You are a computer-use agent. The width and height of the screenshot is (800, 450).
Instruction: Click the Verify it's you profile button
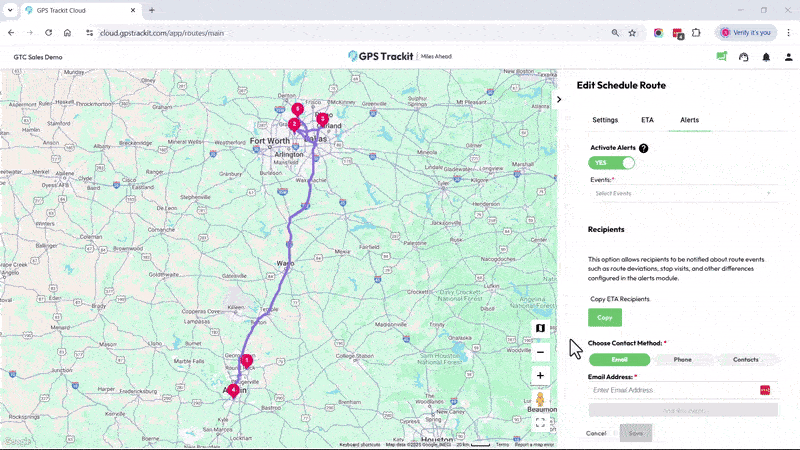(x=745, y=33)
